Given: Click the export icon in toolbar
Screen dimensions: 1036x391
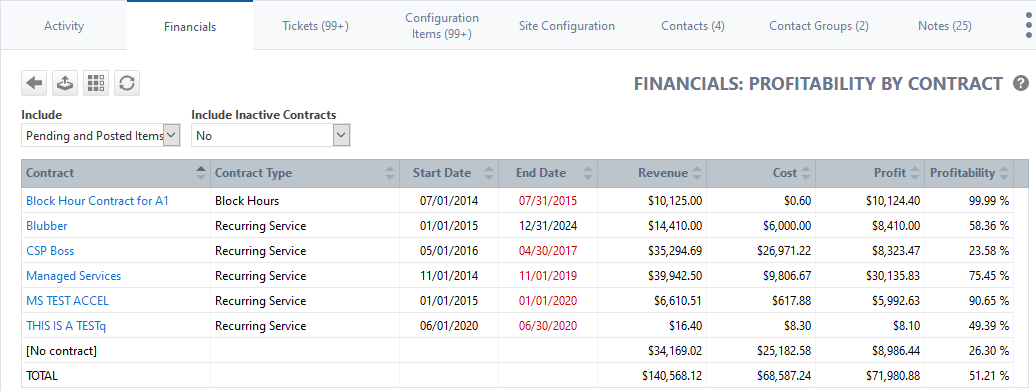Looking at the screenshot, I should pos(65,83).
